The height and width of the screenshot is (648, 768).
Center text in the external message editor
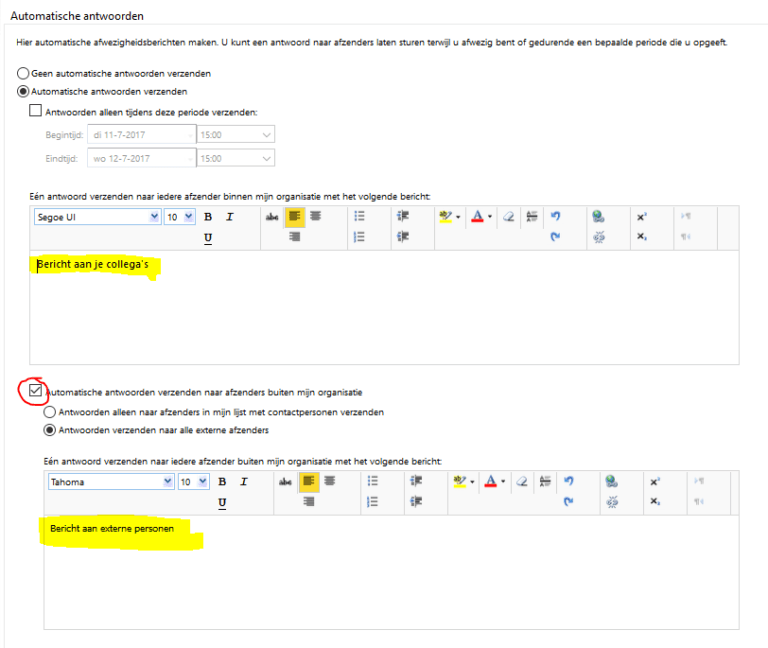tap(330, 481)
